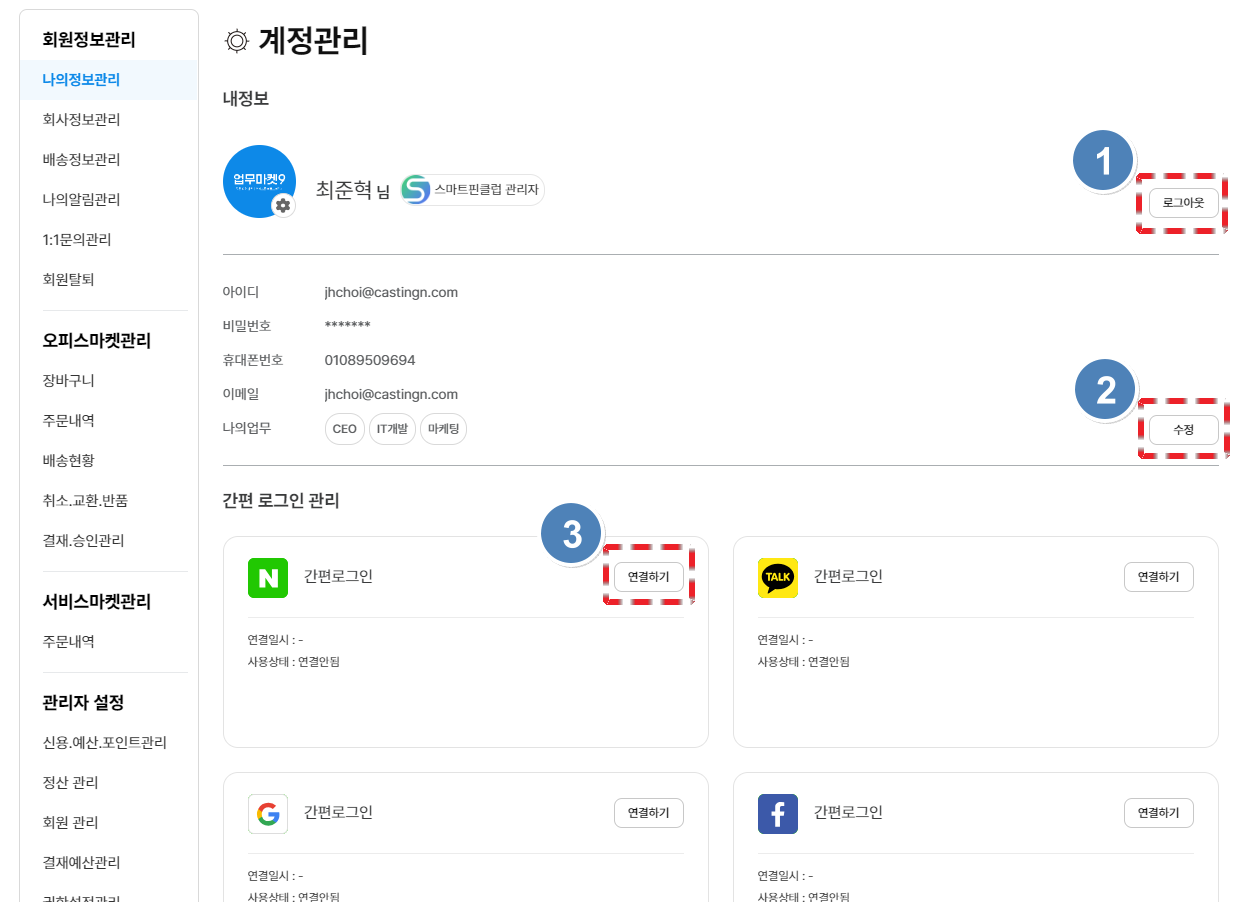Click the Naver logo icon

coord(268,578)
